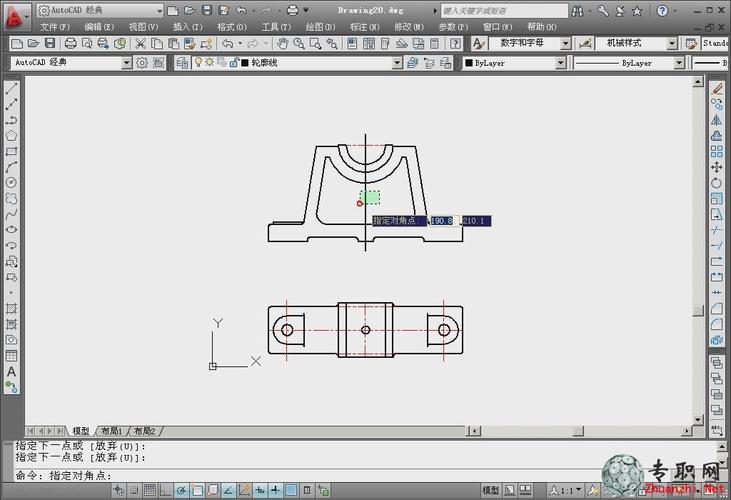
Task: Open the Table tool in draw toolbar
Action: [x=11, y=356]
